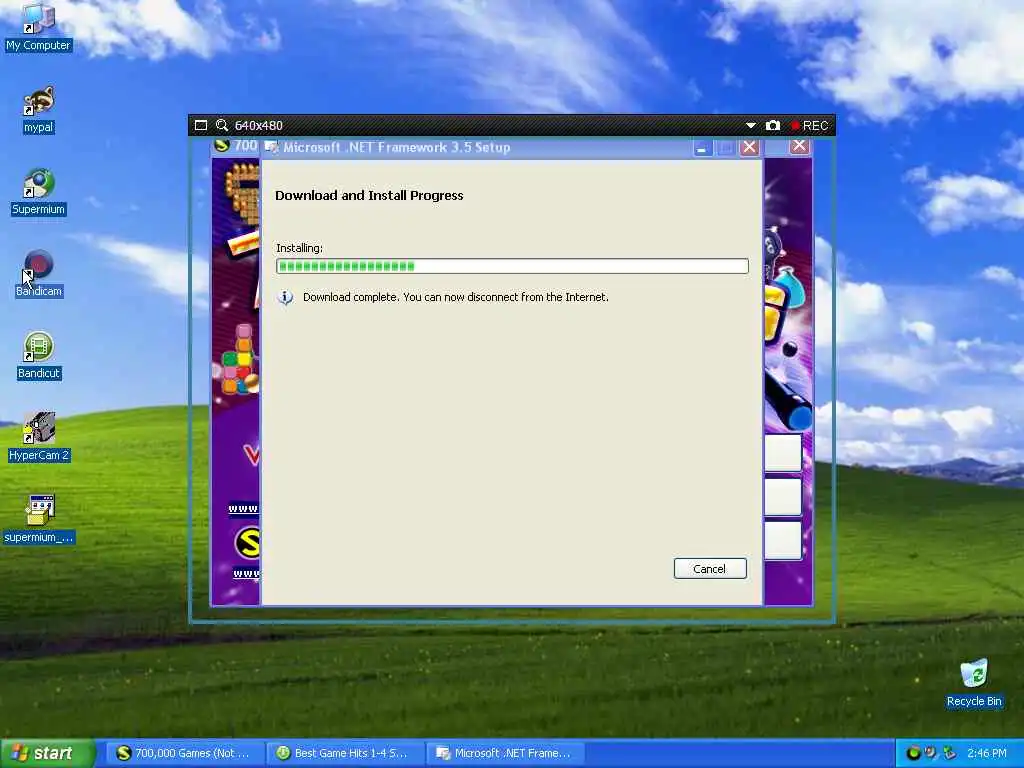Click the .NET Setup title bar icon

[x=272, y=148]
